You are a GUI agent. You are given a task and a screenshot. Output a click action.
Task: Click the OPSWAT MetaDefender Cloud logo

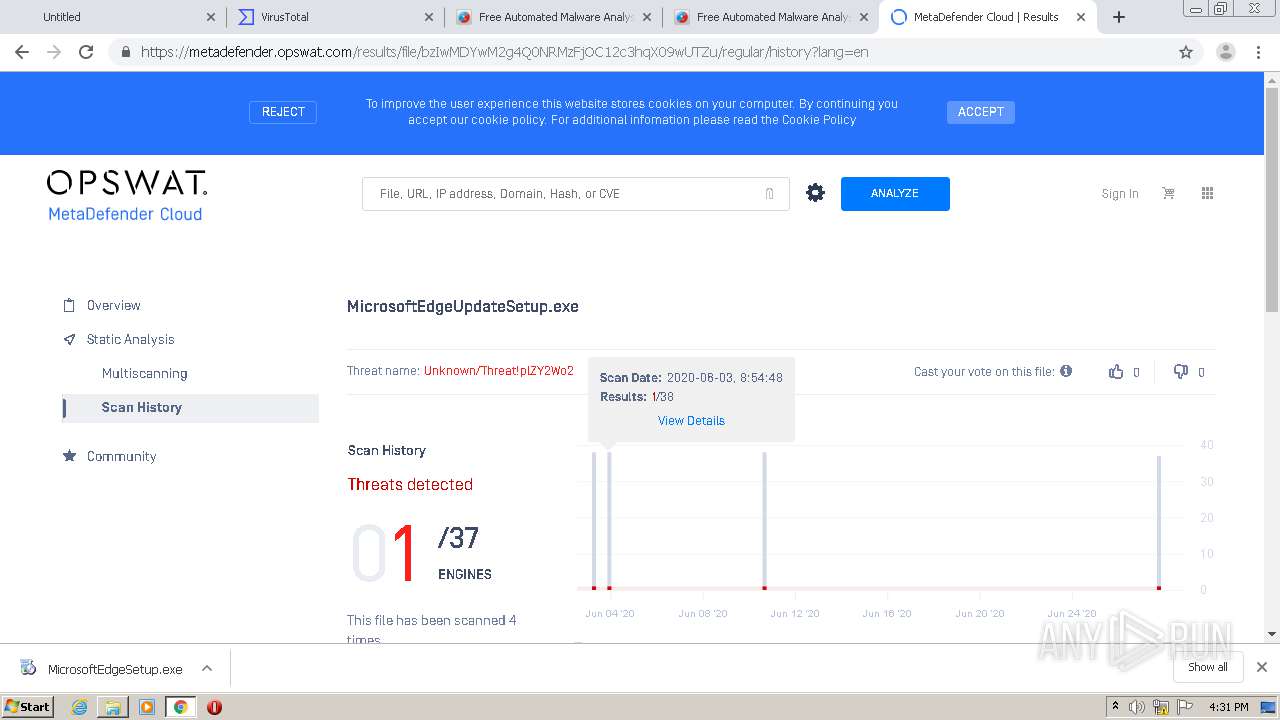tap(126, 195)
